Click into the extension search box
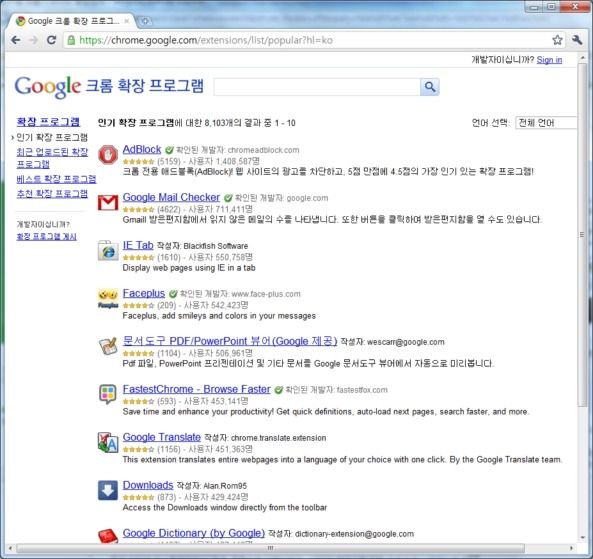Viewport: 593px width, 559px height. [x=317, y=87]
